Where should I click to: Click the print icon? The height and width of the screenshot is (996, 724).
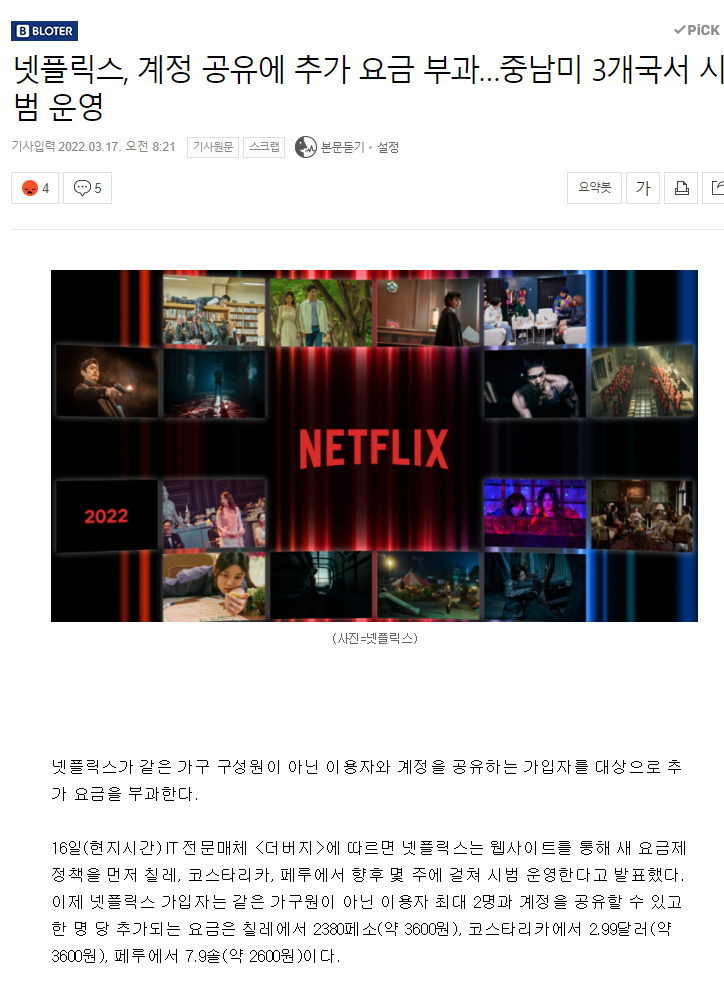pos(681,188)
